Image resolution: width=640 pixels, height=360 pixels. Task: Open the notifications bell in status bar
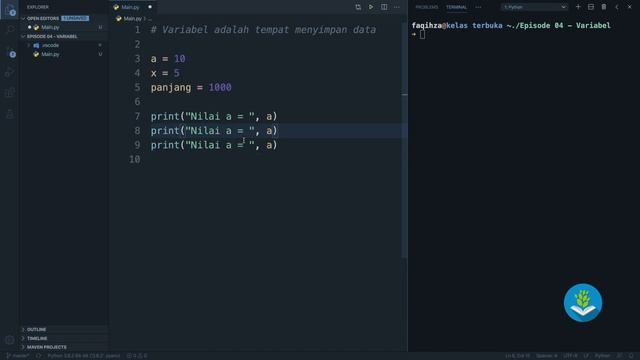(x=631, y=356)
